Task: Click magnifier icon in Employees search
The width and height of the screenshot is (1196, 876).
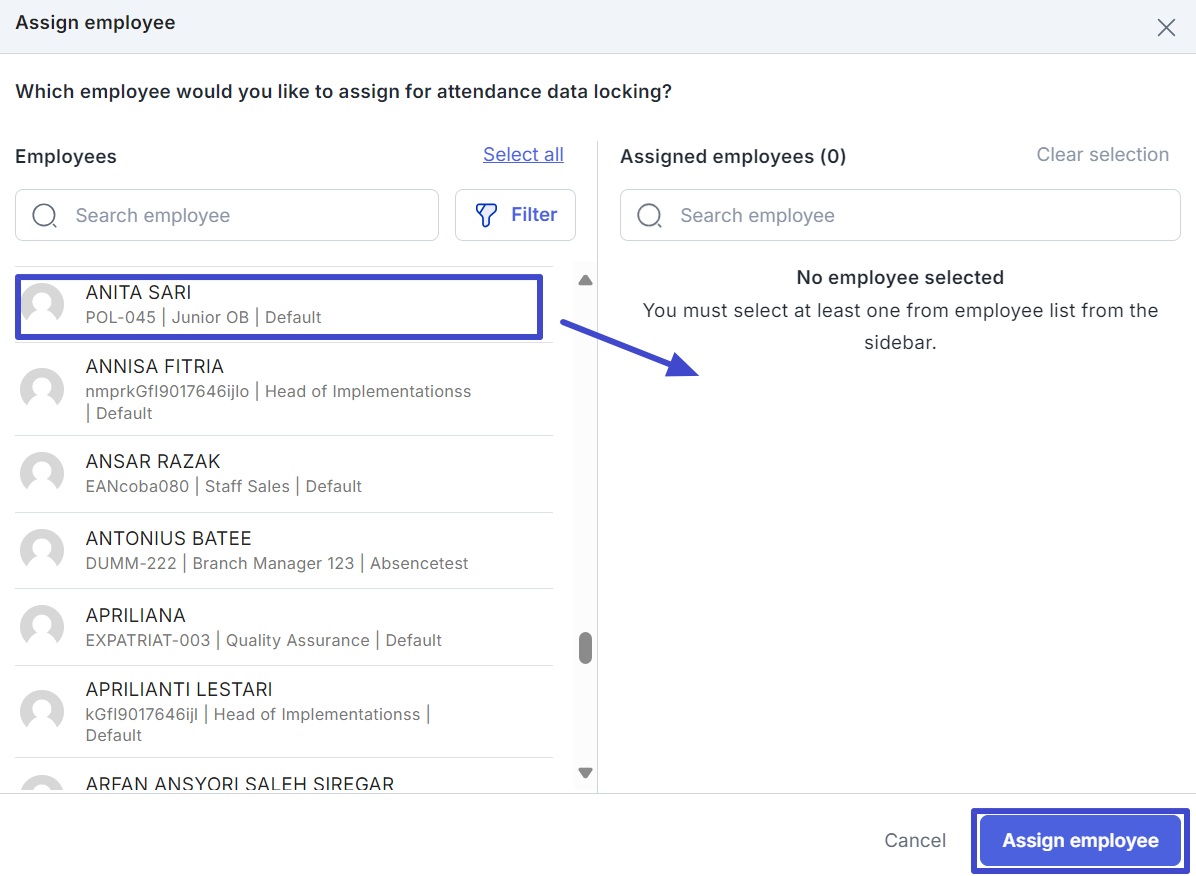Action: click(44, 215)
